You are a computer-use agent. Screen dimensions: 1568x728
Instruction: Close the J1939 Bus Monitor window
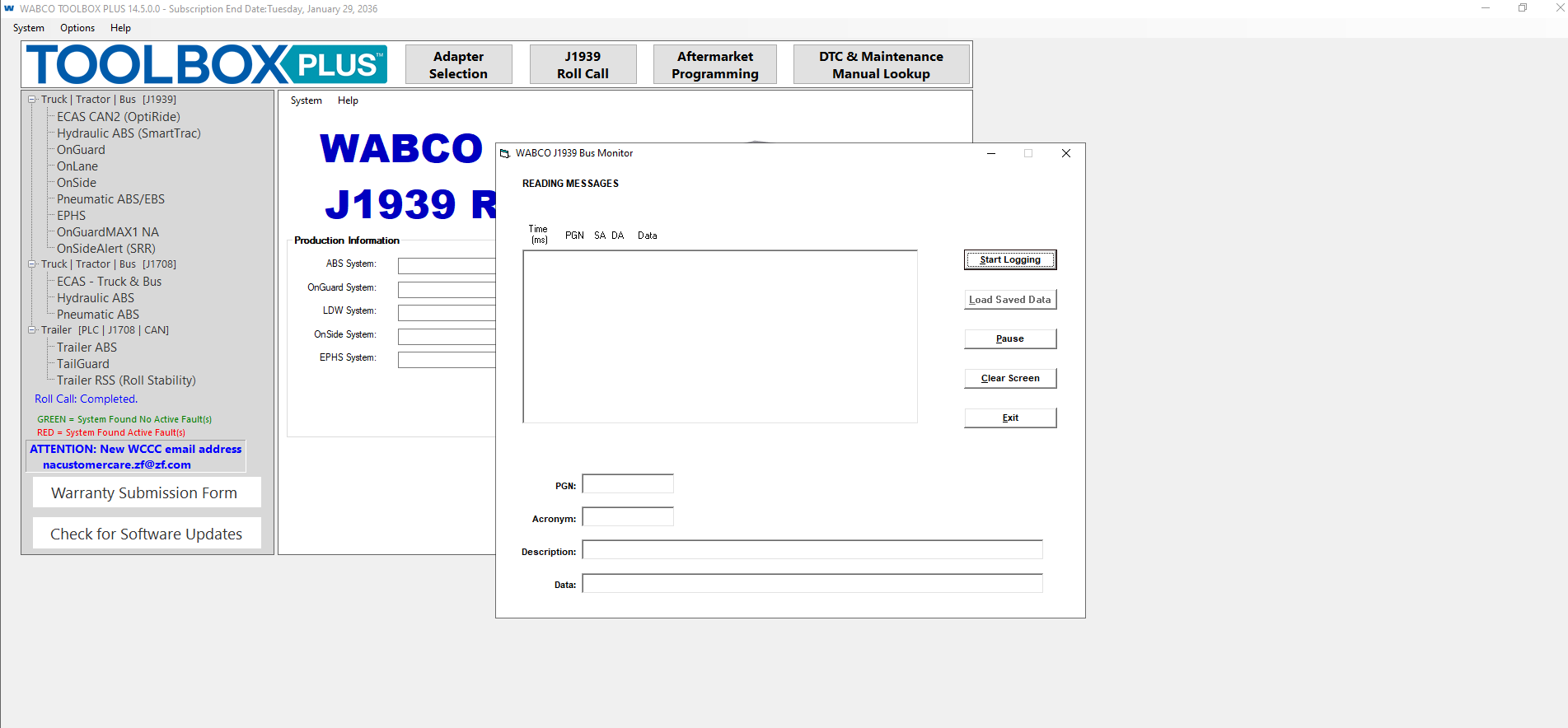pyautogui.click(x=1066, y=153)
